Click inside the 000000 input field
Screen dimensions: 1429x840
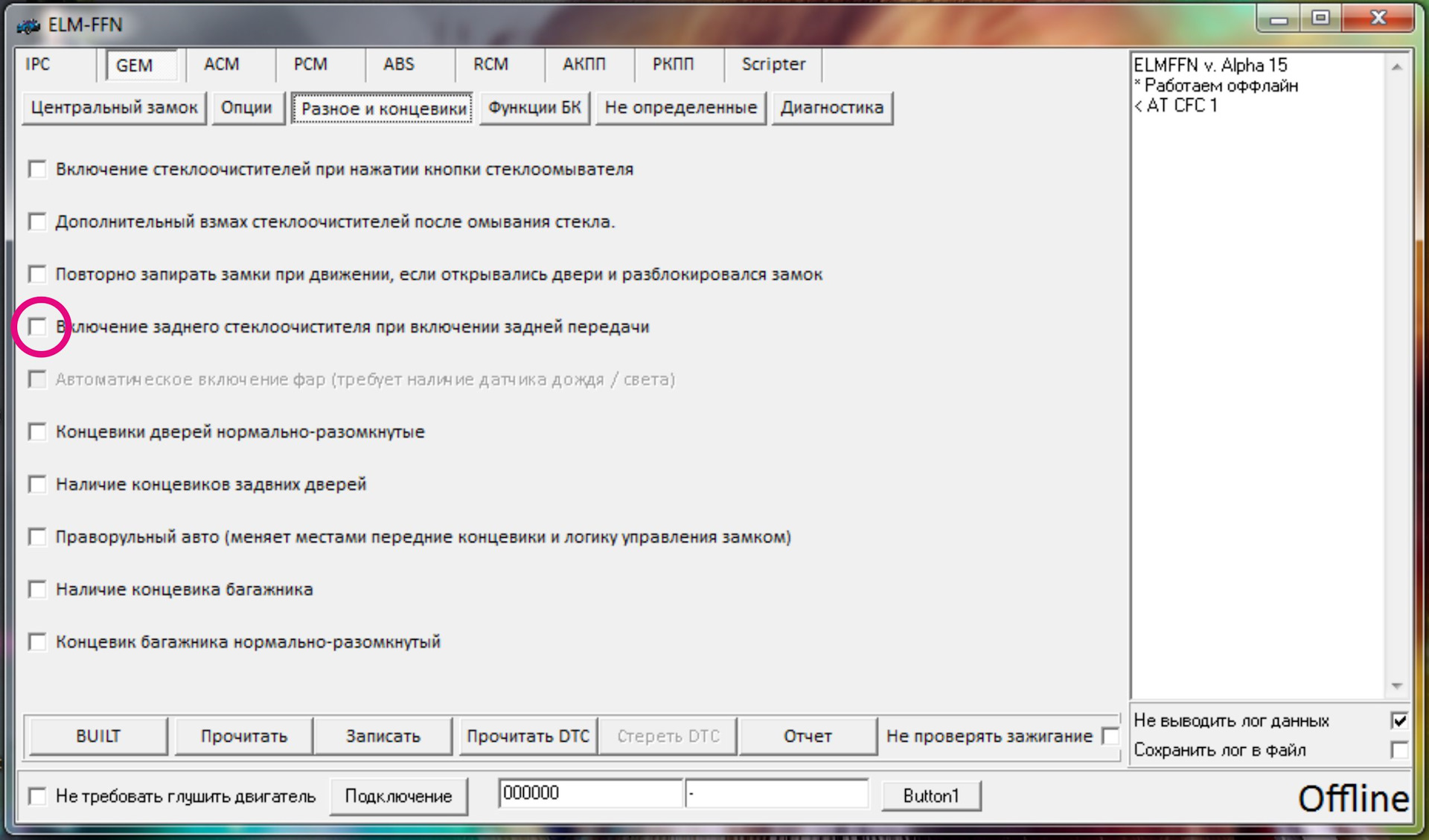592,793
